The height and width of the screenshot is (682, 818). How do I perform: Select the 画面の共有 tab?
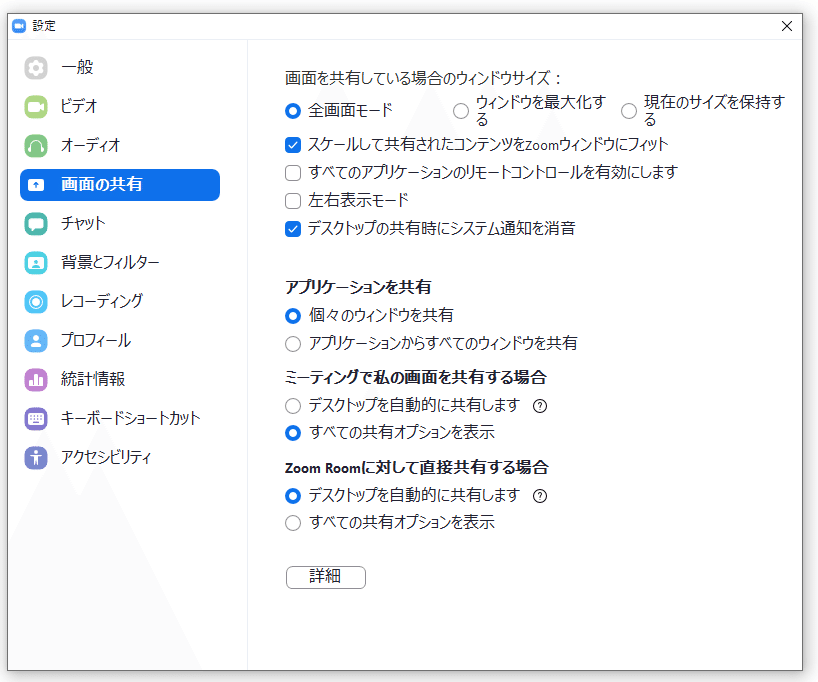120,185
